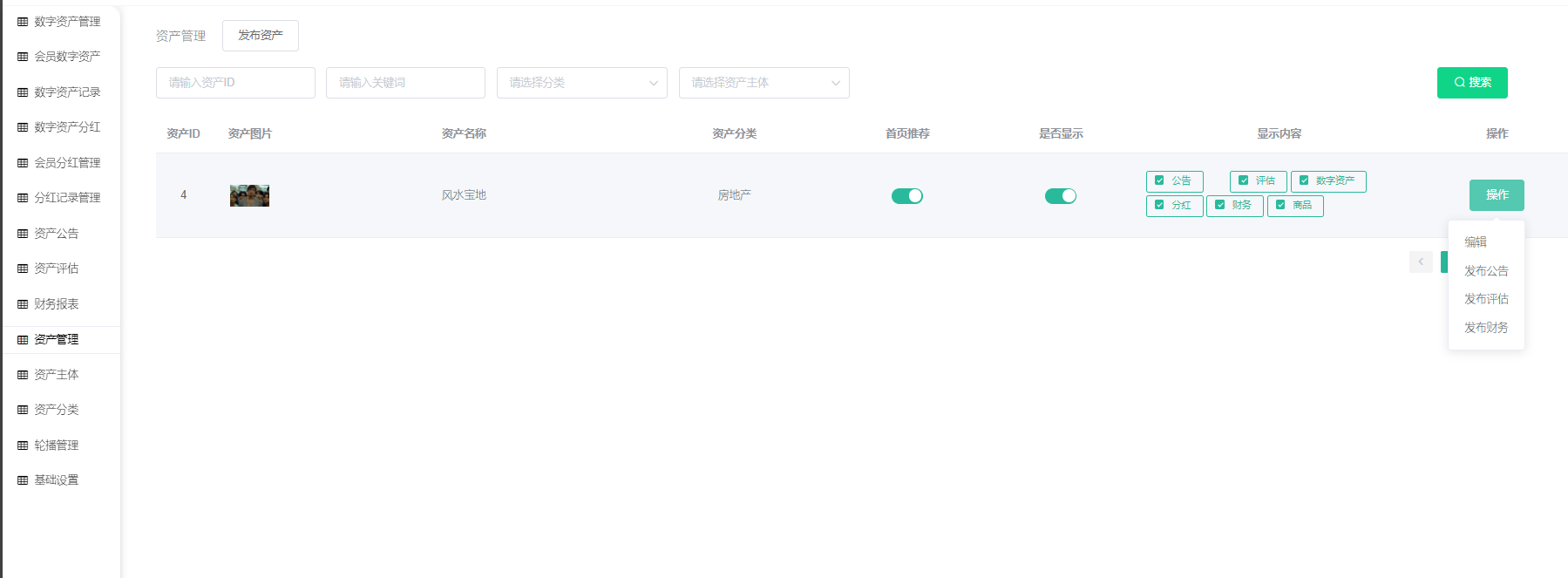Open the 请选择分类 dropdown

point(582,83)
